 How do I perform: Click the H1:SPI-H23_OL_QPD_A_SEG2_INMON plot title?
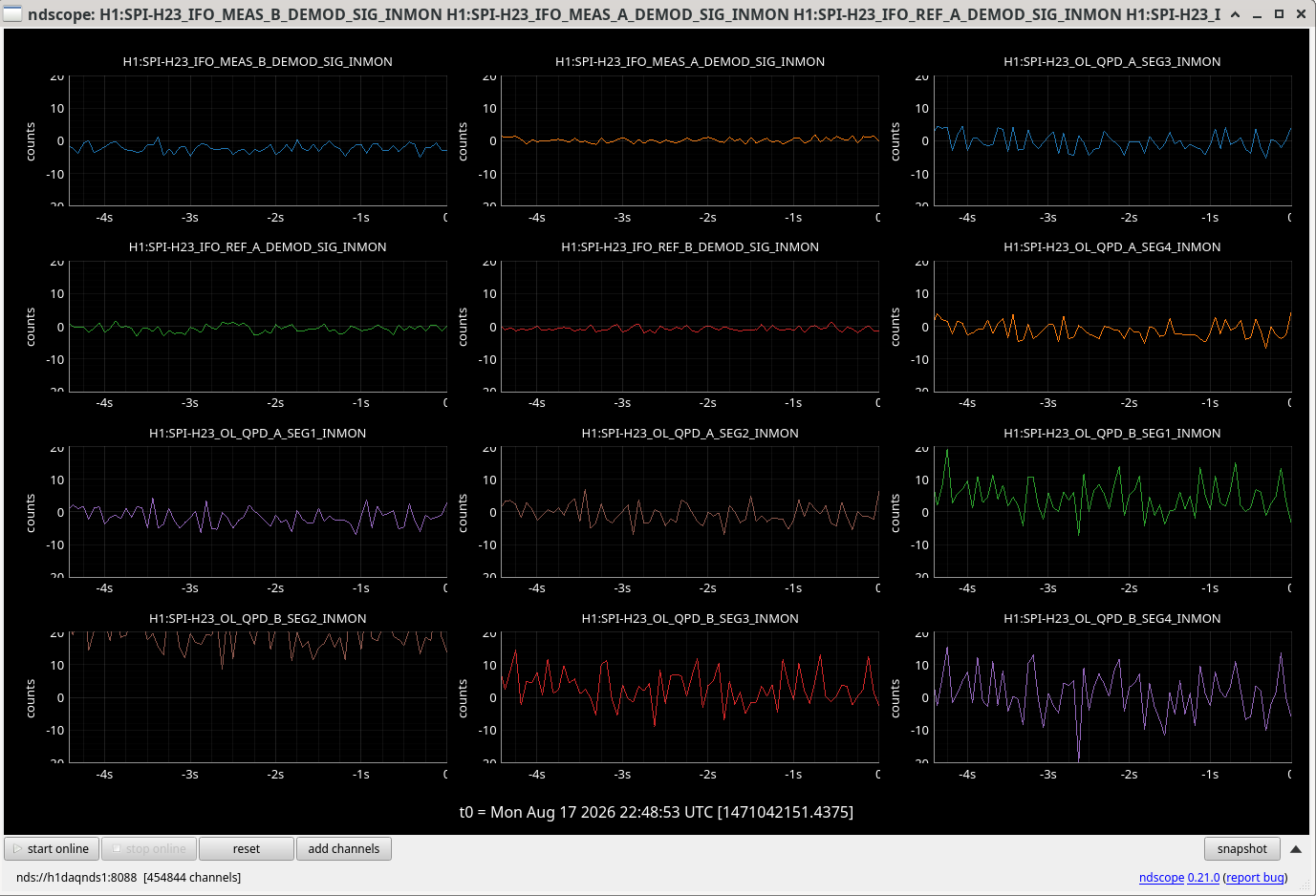click(x=690, y=433)
